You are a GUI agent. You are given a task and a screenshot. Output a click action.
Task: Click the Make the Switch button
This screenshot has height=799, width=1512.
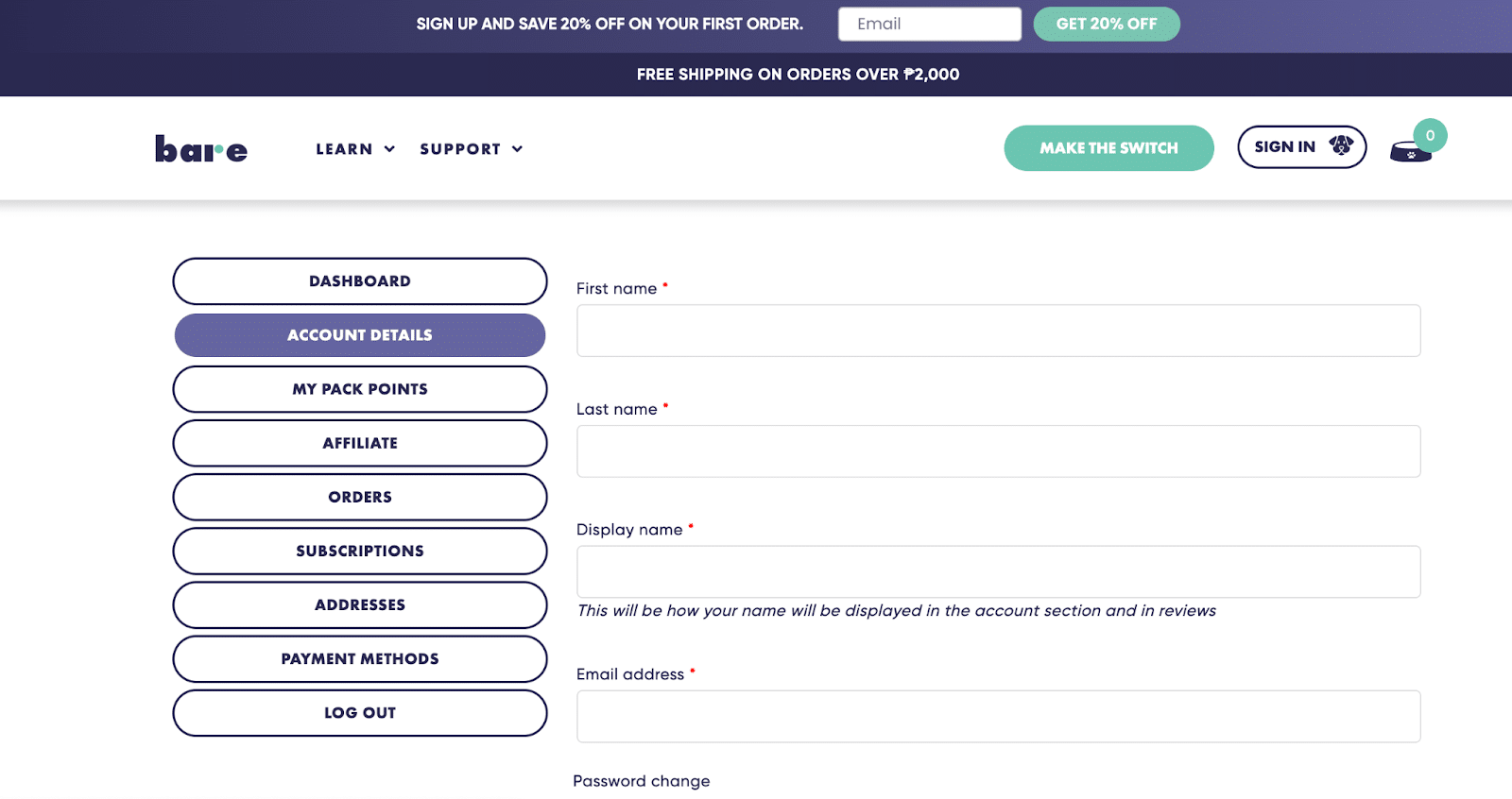click(1108, 148)
